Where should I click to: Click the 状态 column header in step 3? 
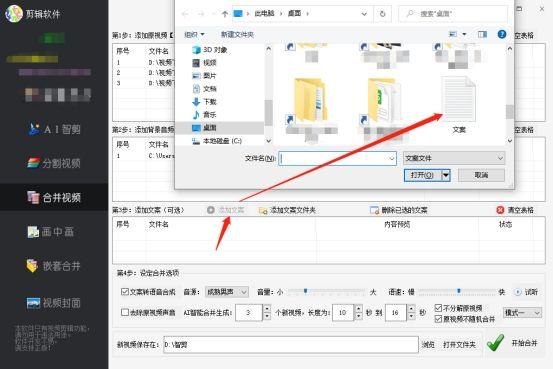[505, 224]
